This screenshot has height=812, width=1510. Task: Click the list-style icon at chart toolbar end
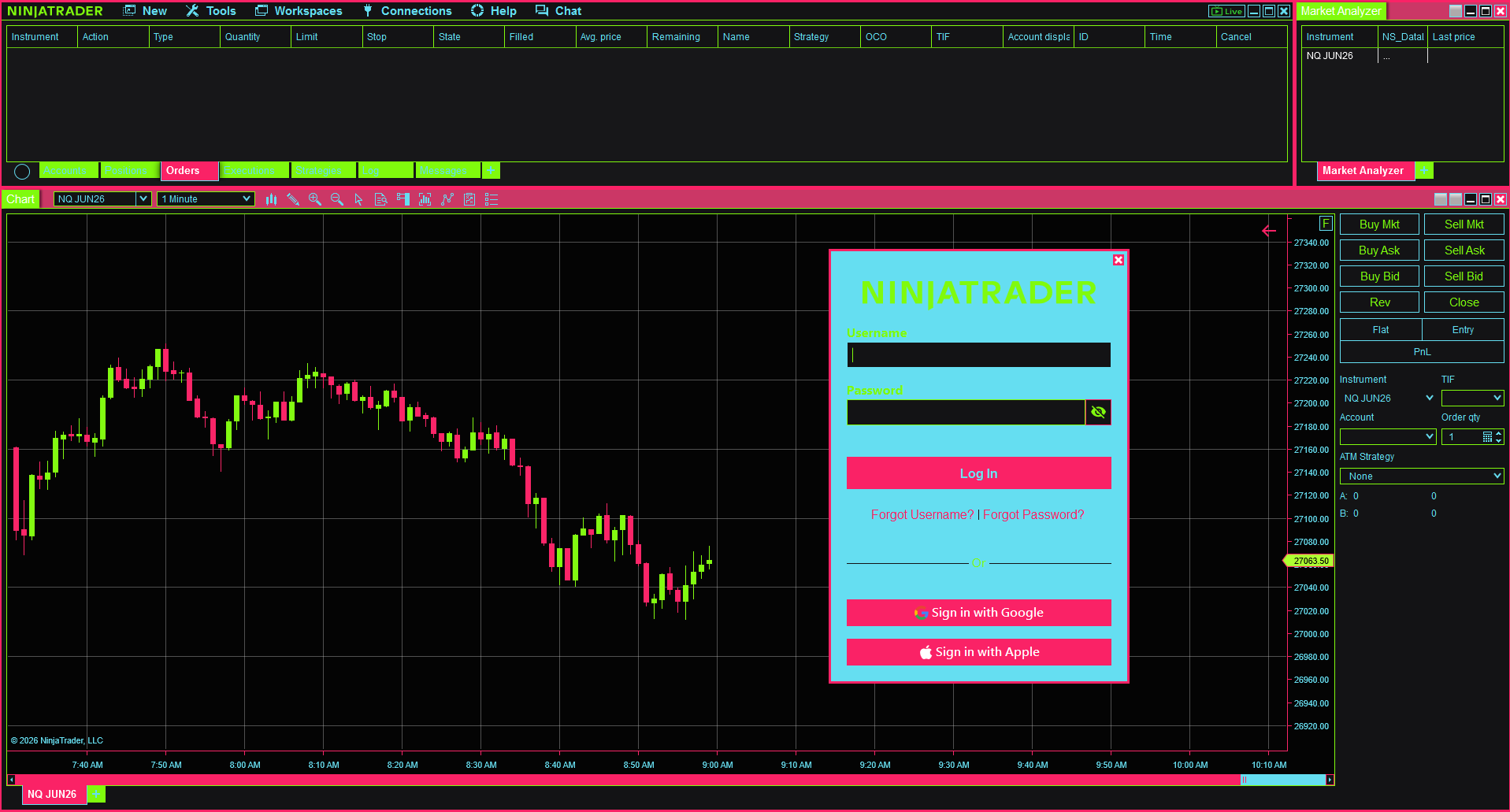(x=492, y=199)
